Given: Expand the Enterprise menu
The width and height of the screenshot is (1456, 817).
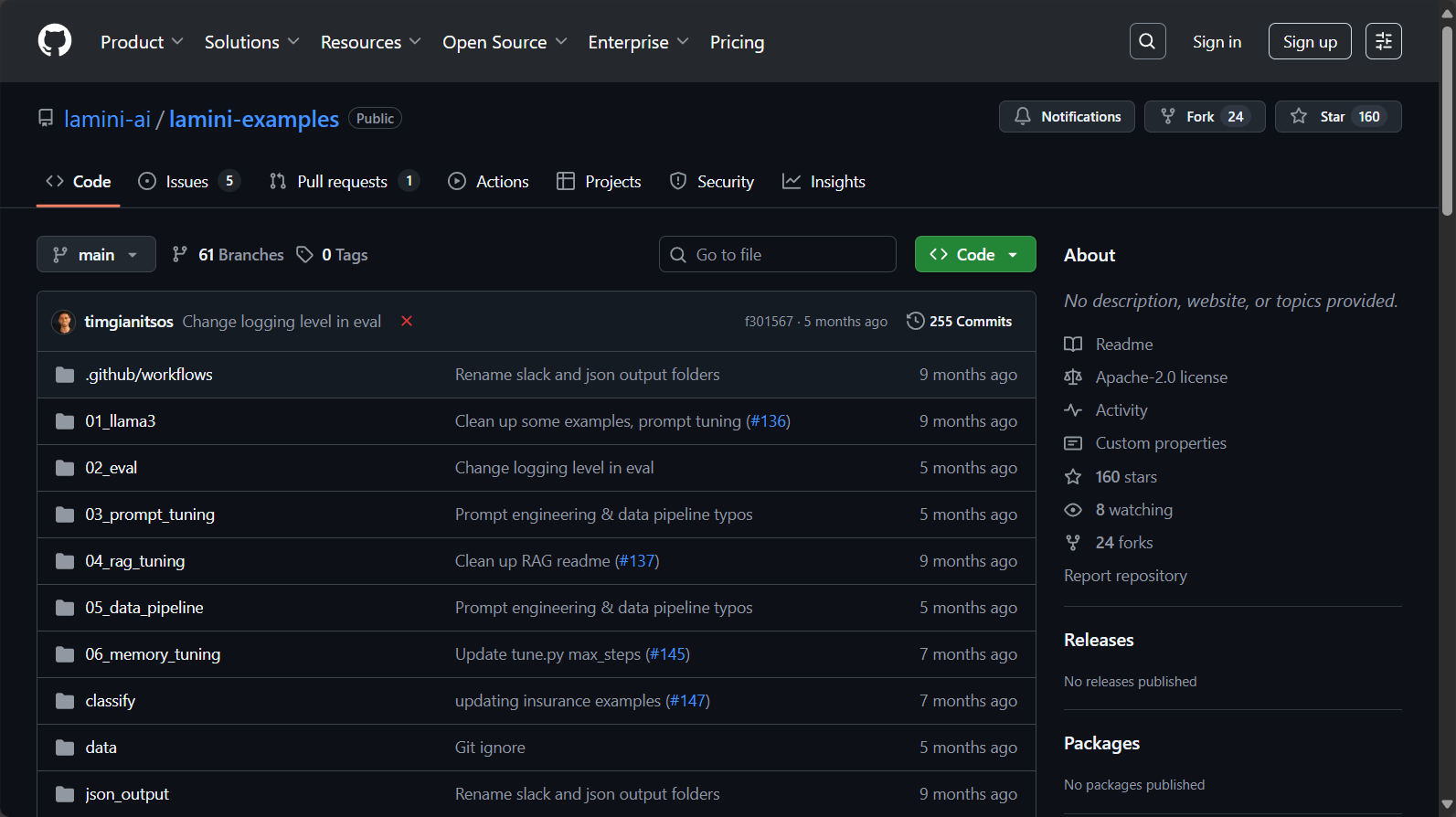Looking at the screenshot, I should (x=638, y=42).
